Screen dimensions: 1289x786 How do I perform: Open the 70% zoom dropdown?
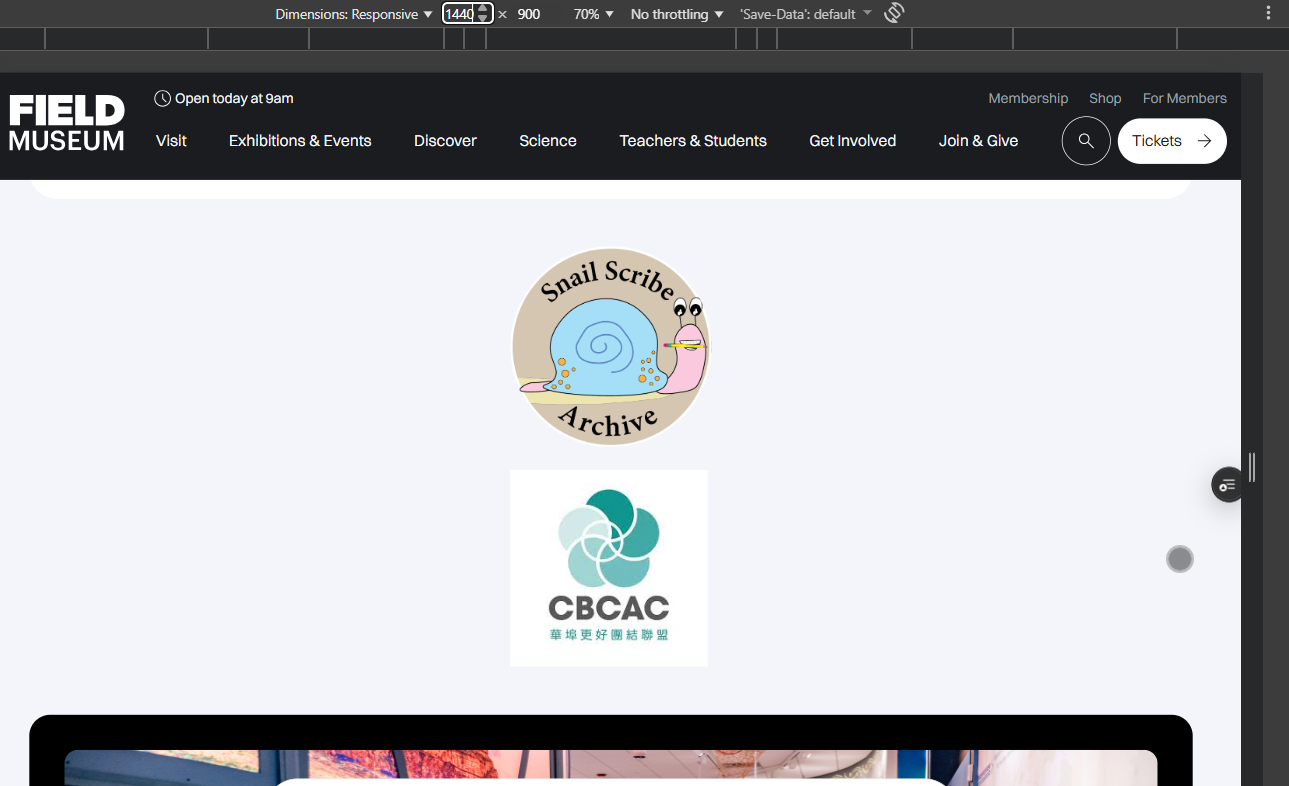tap(594, 14)
